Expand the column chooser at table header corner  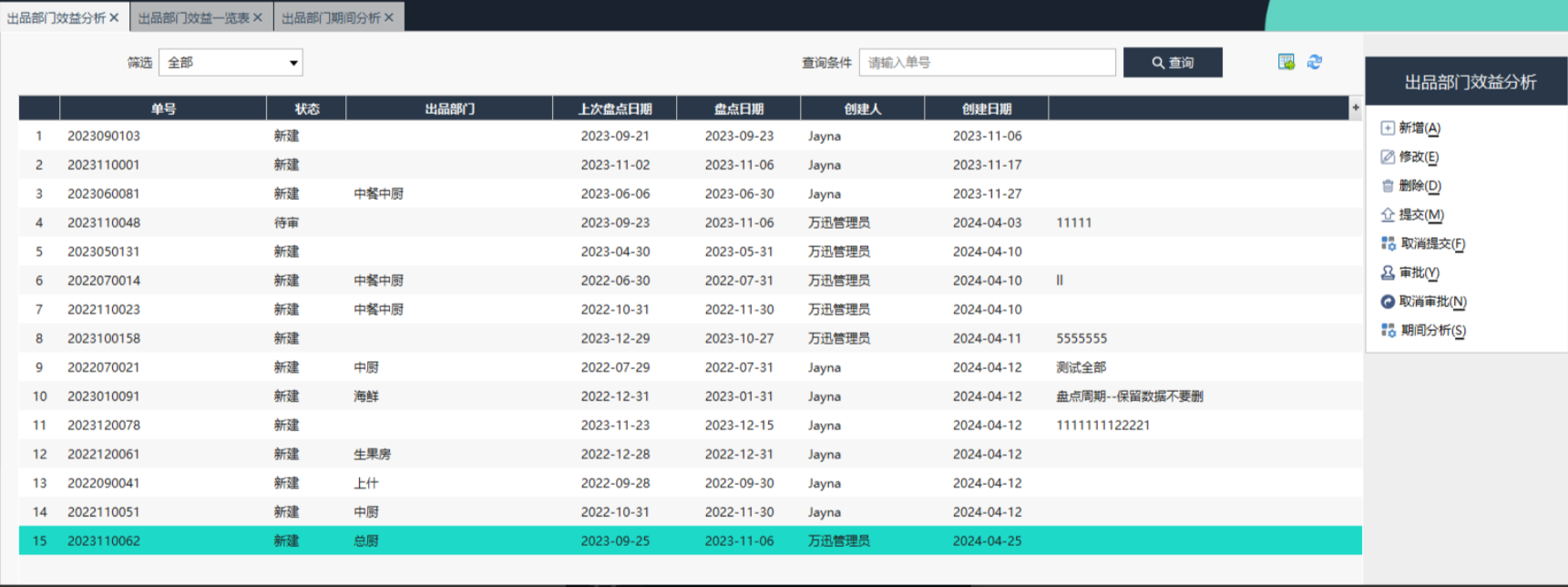pos(1355,108)
